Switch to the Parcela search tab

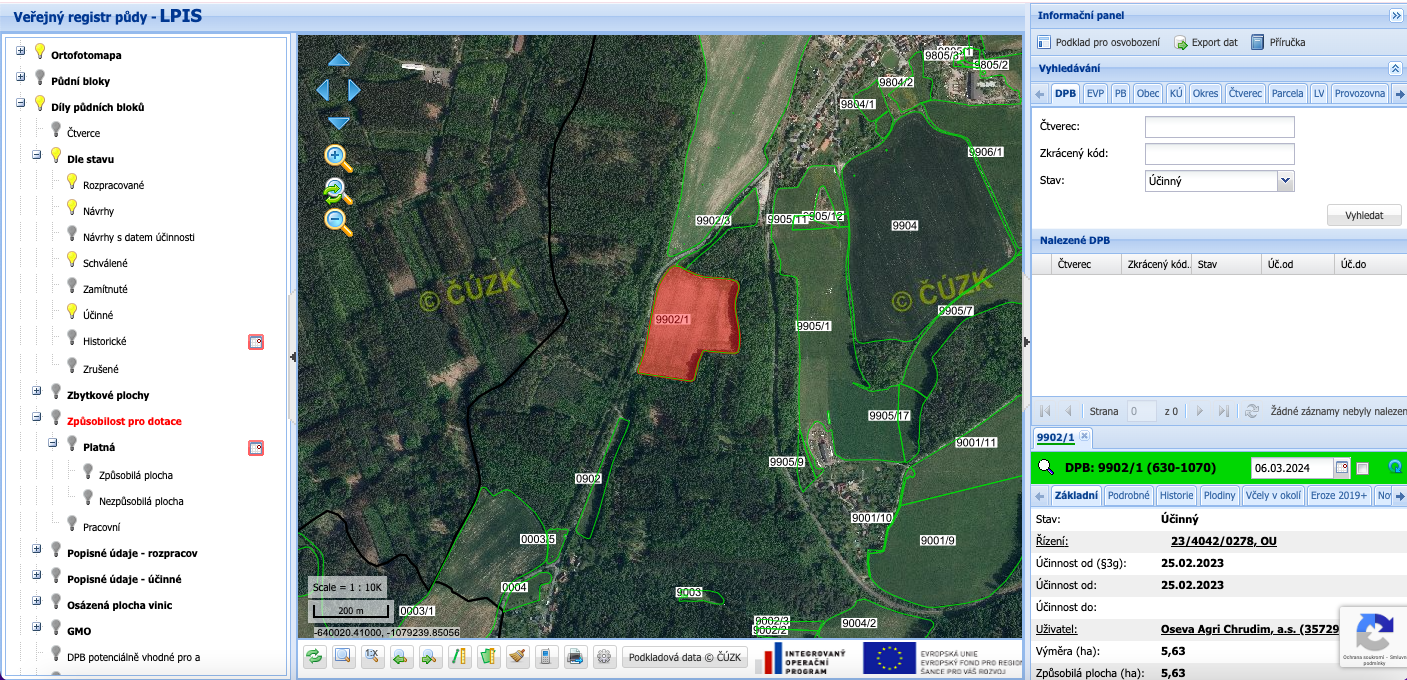tap(1287, 93)
